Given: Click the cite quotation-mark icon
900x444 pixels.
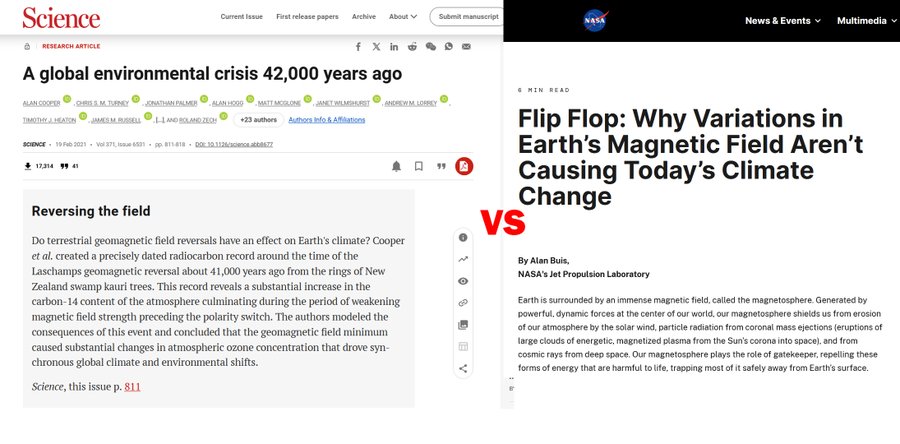Looking at the screenshot, I should point(441,166).
